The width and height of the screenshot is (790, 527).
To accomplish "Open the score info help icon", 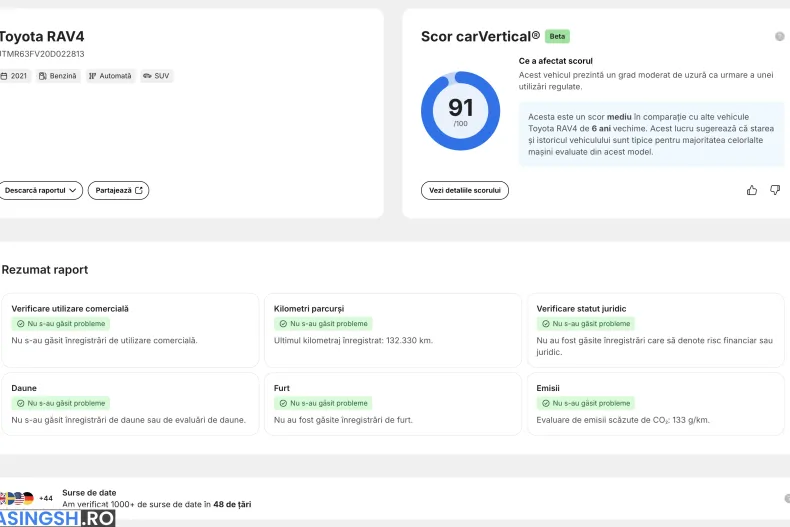I will click(x=779, y=36).
